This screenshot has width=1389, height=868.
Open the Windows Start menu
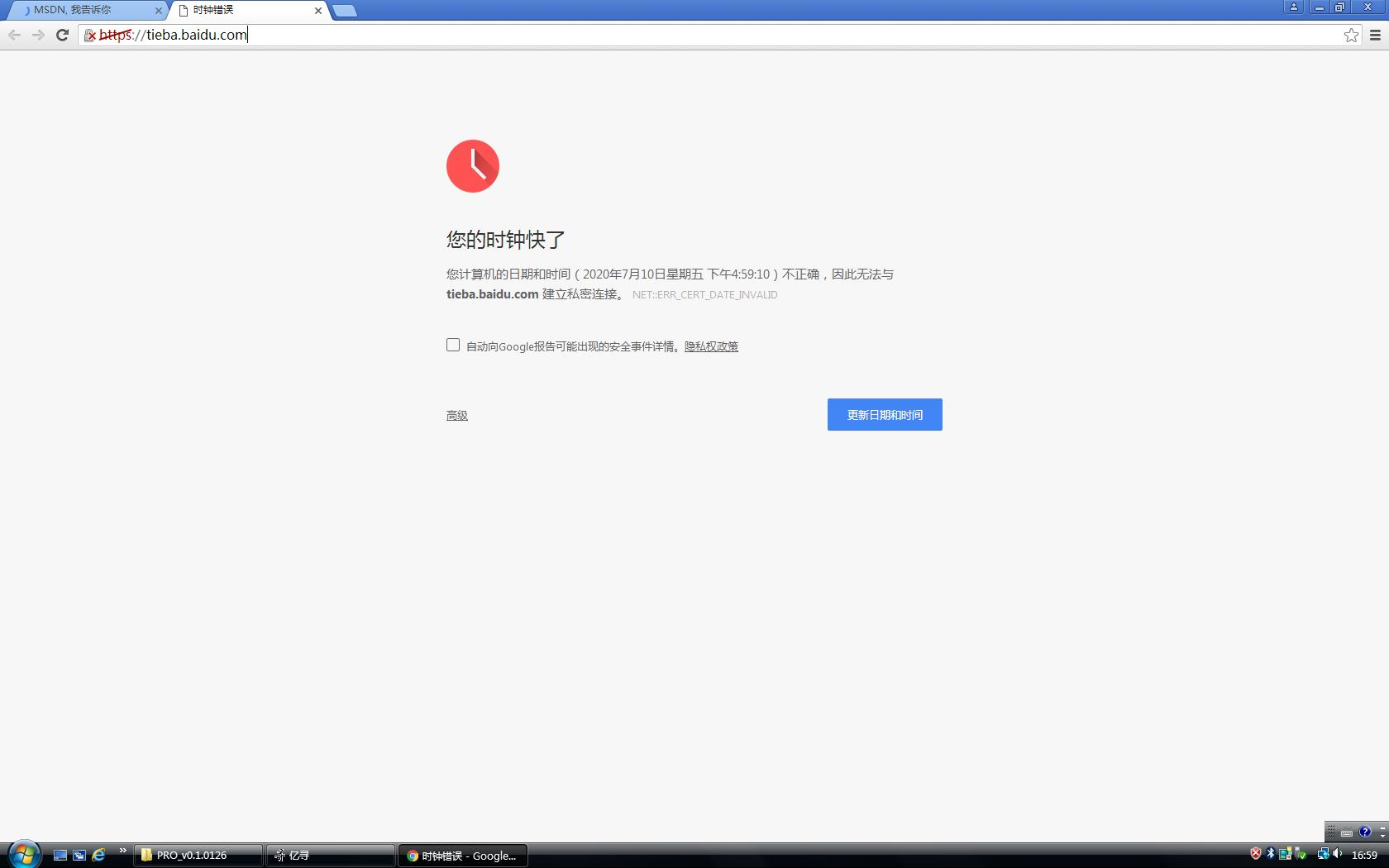click(23, 854)
